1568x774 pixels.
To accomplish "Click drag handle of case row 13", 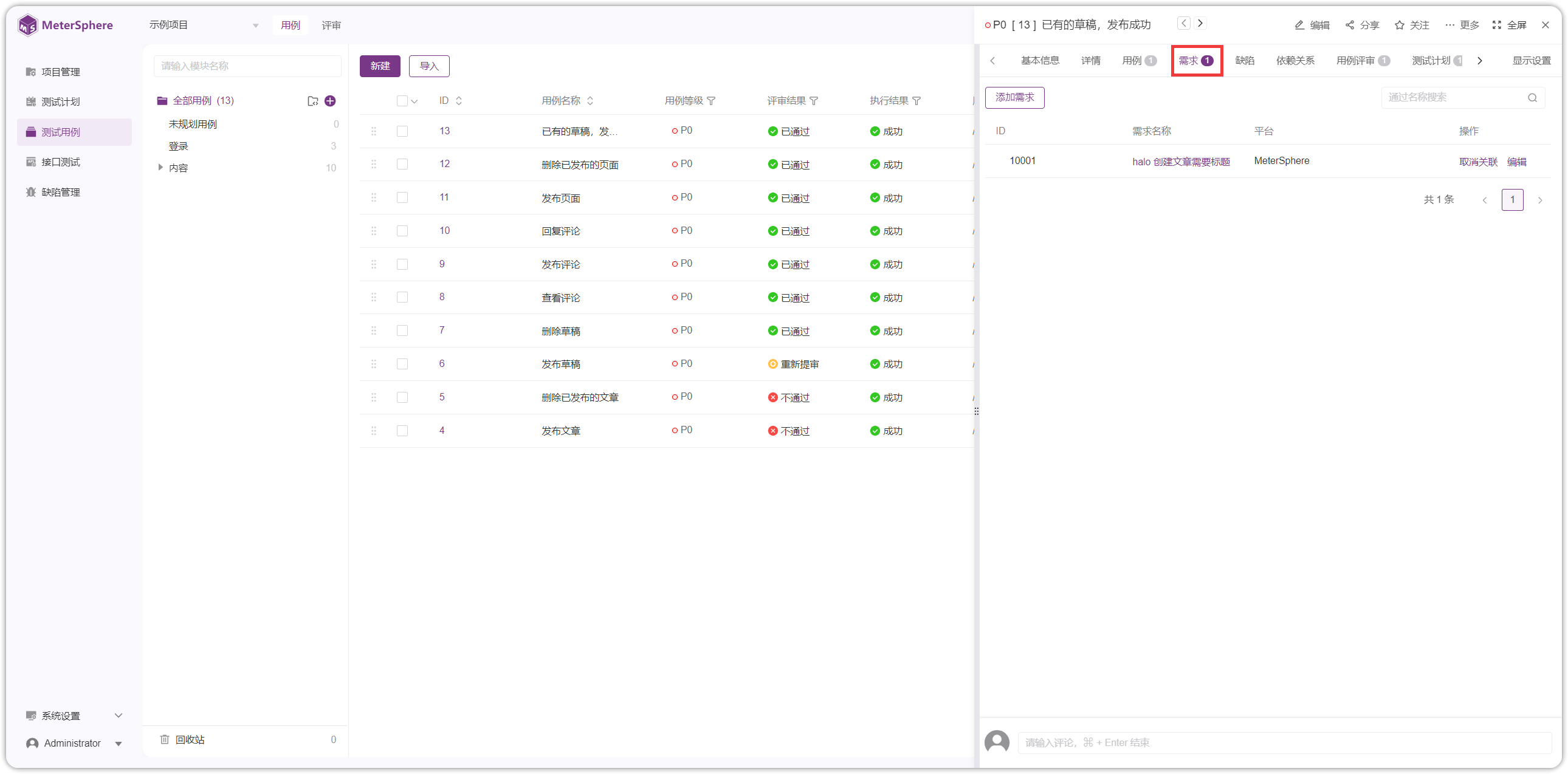I will coord(374,131).
